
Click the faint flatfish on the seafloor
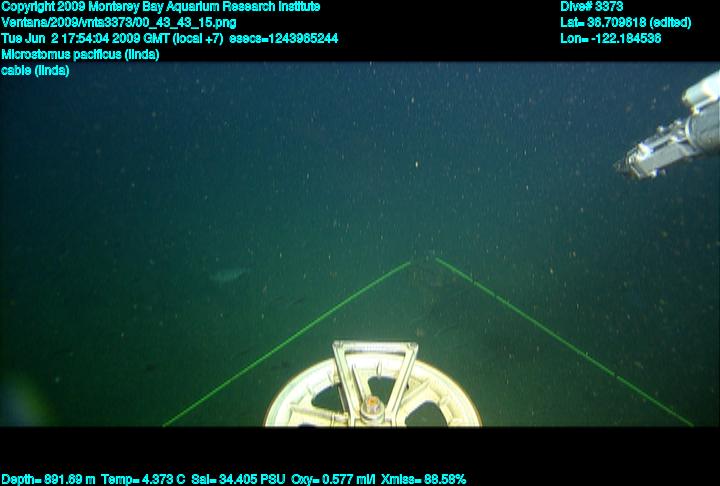(x=228, y=275)
